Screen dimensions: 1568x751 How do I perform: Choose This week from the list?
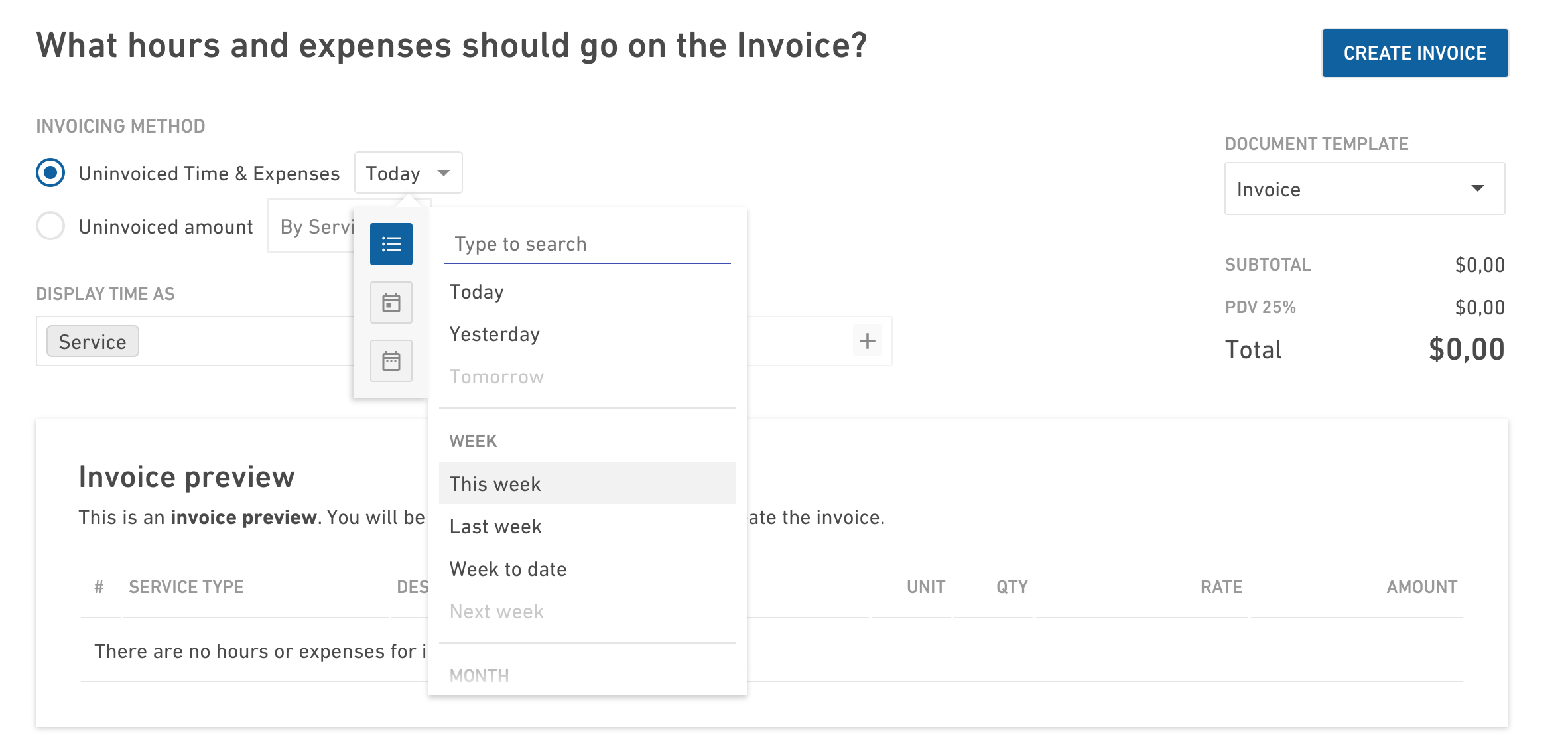click(x=587, y=484)
